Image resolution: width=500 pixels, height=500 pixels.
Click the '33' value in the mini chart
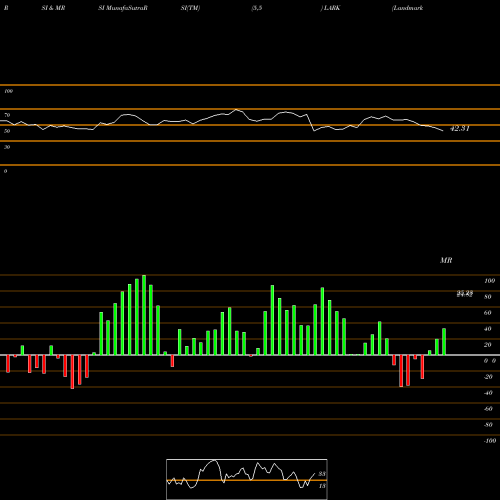pyautogui.click(x=322, y=474)
